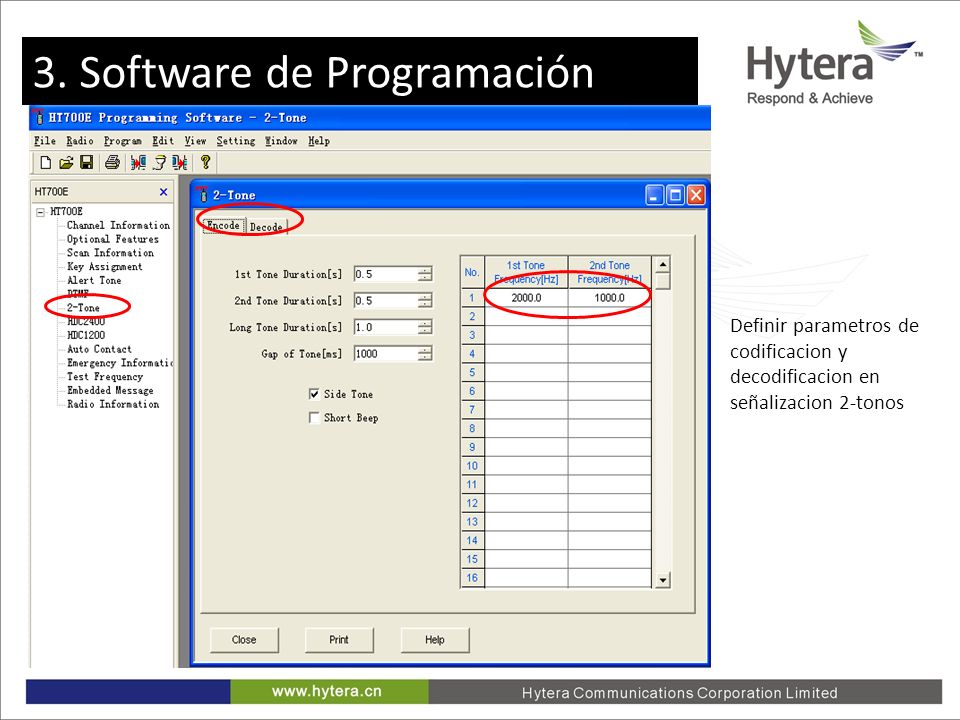960x720 pixels.
Task: Open the Window menu
Action: (281, 141)
